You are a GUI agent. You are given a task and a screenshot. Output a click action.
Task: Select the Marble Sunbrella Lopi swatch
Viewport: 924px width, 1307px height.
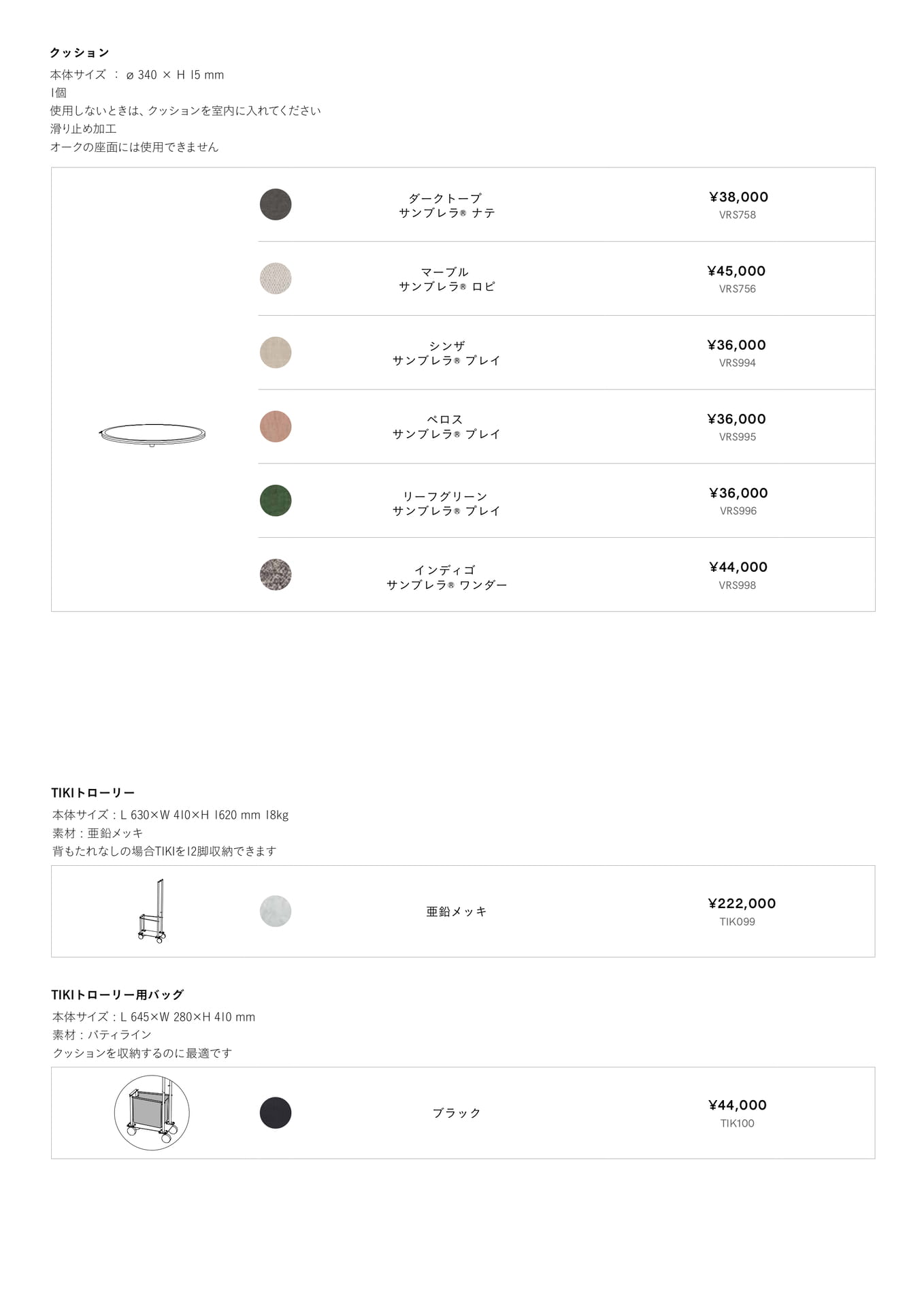(x=276, y=278)
